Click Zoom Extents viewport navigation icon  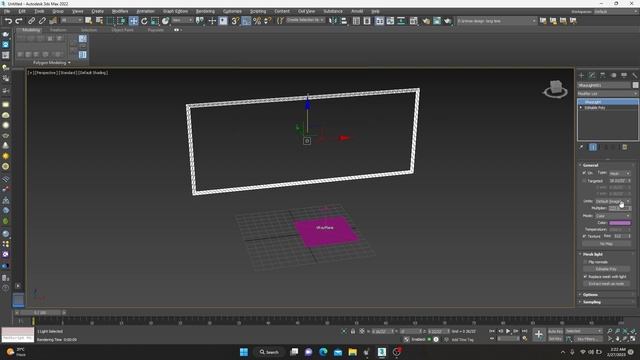pyautogui.click(x=625, y=331)
